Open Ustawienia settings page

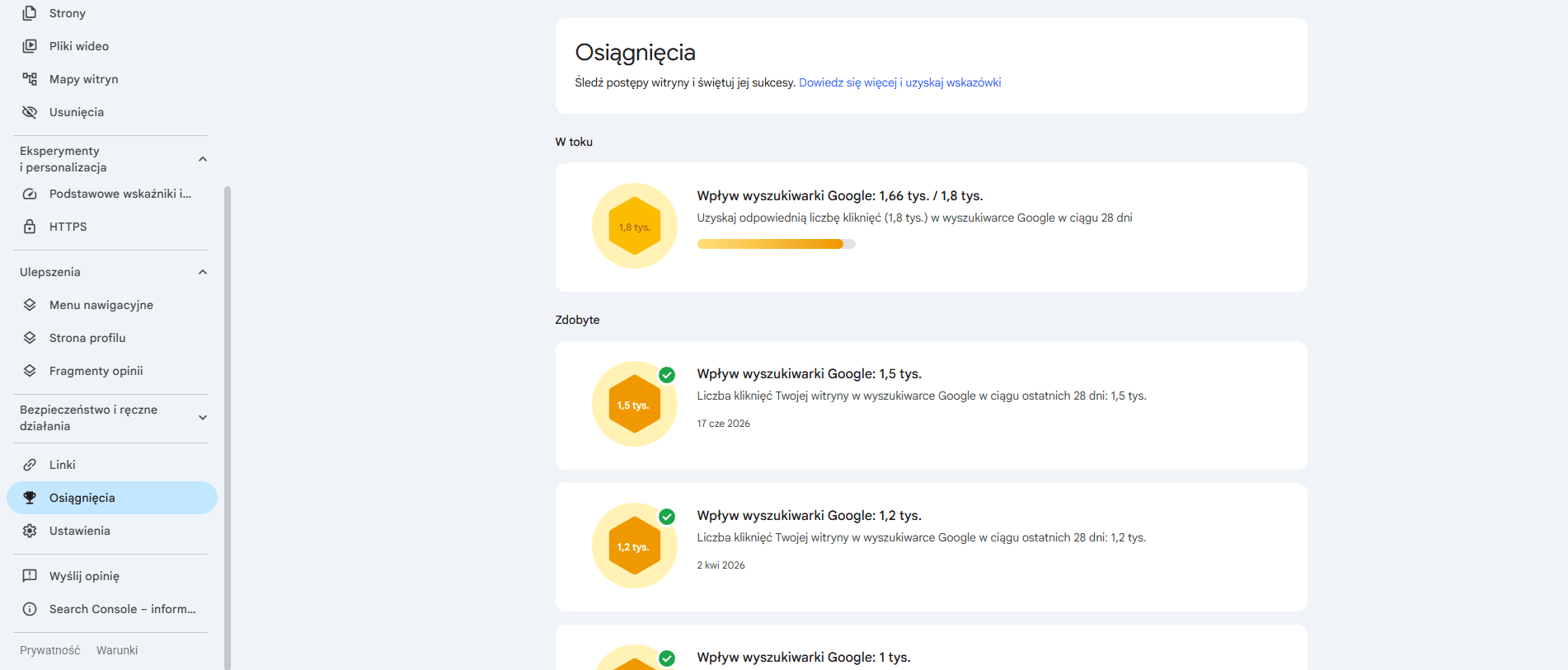click(112, 531)
